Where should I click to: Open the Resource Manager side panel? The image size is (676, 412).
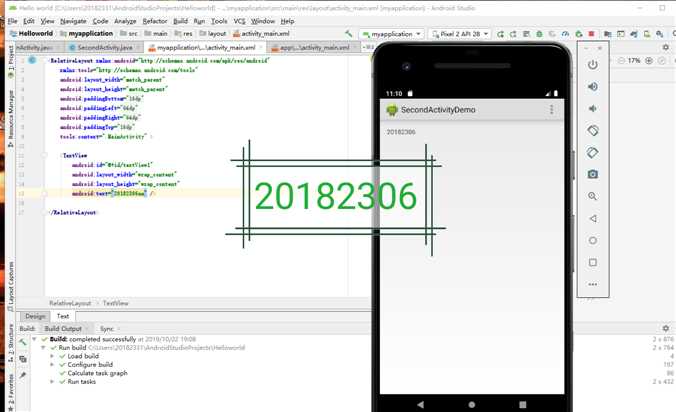click(10, 119)
